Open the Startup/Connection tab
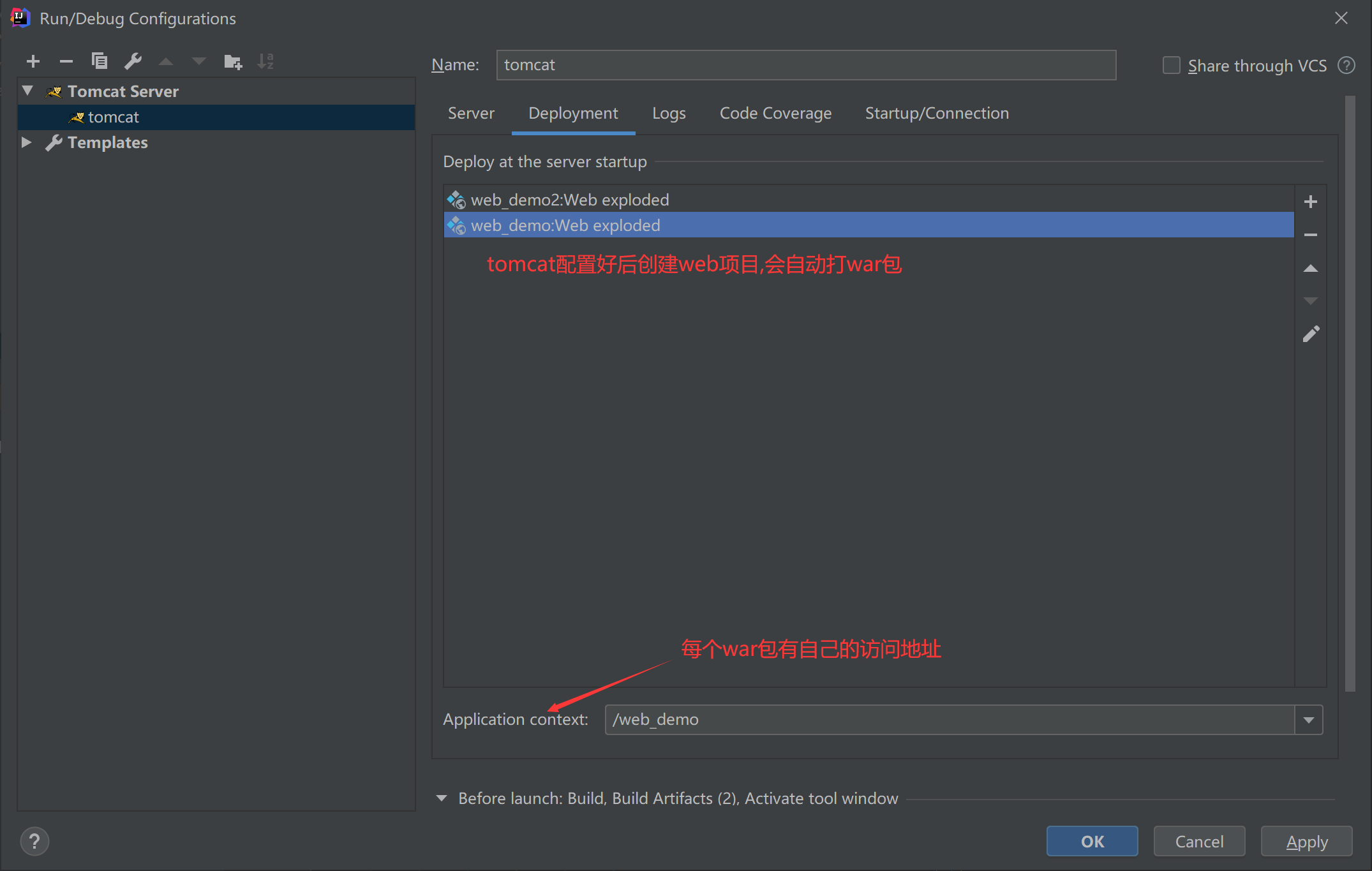The height and width of the screenshot is (871, 1372). (x=937, y=113)
